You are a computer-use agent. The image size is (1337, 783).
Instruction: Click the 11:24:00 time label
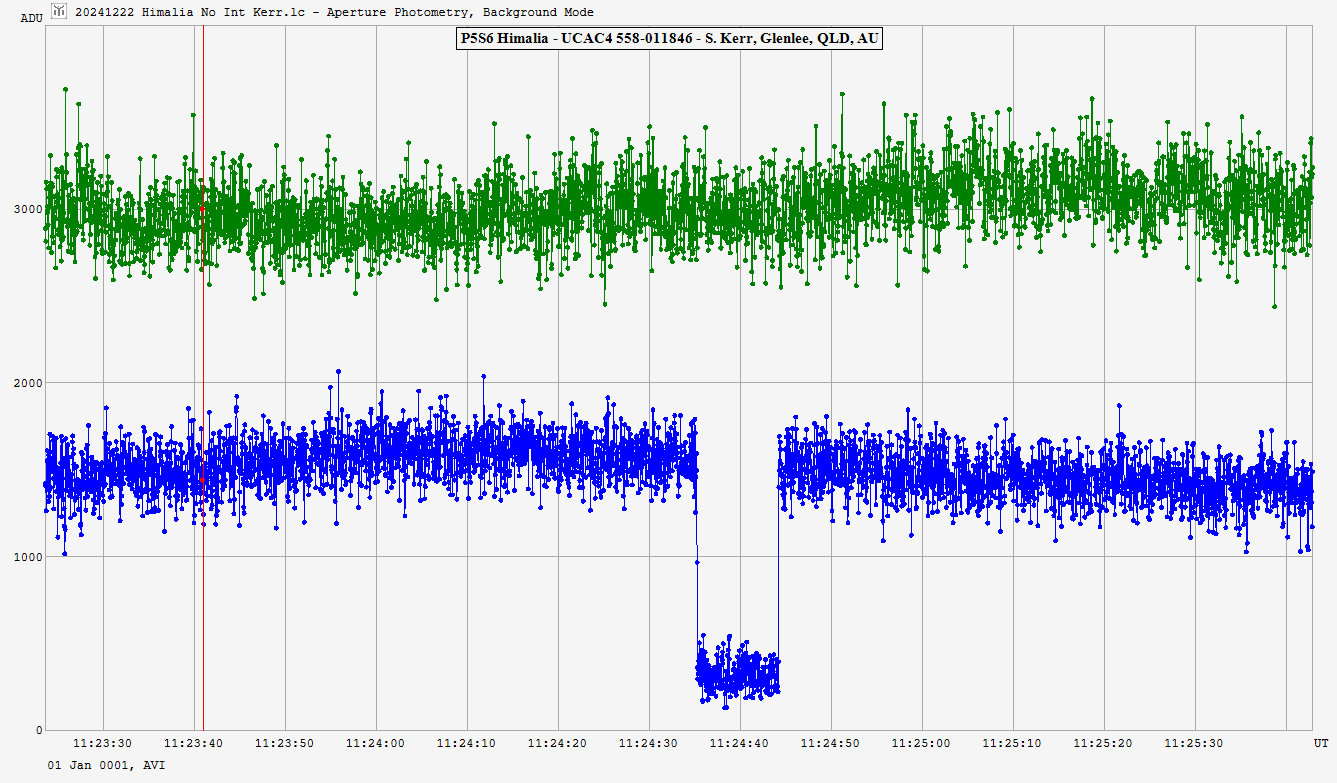377,743
